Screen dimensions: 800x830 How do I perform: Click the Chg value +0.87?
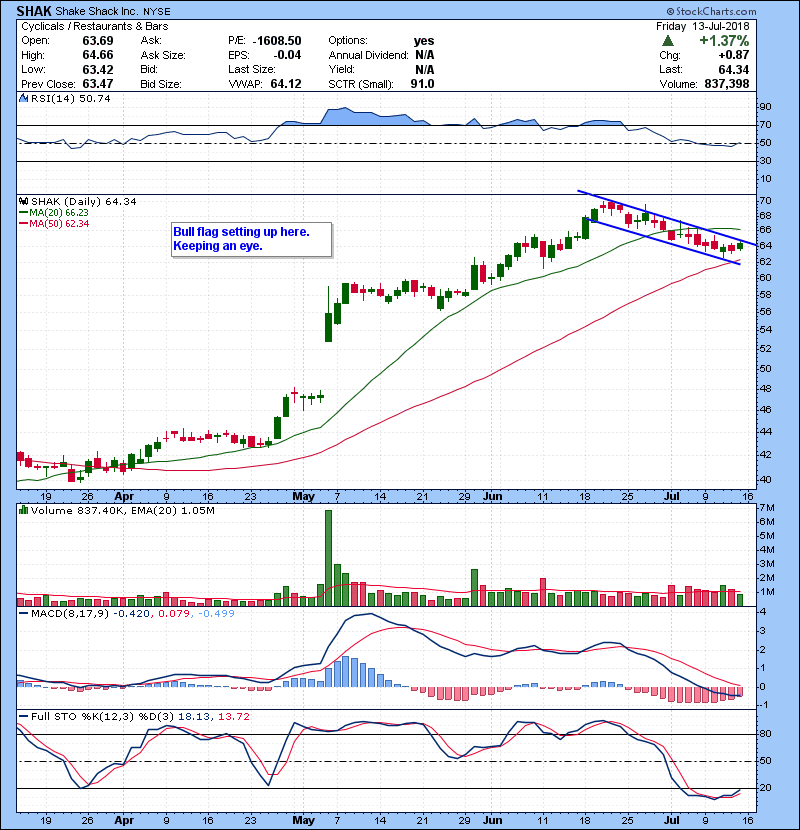pos(734,55)
